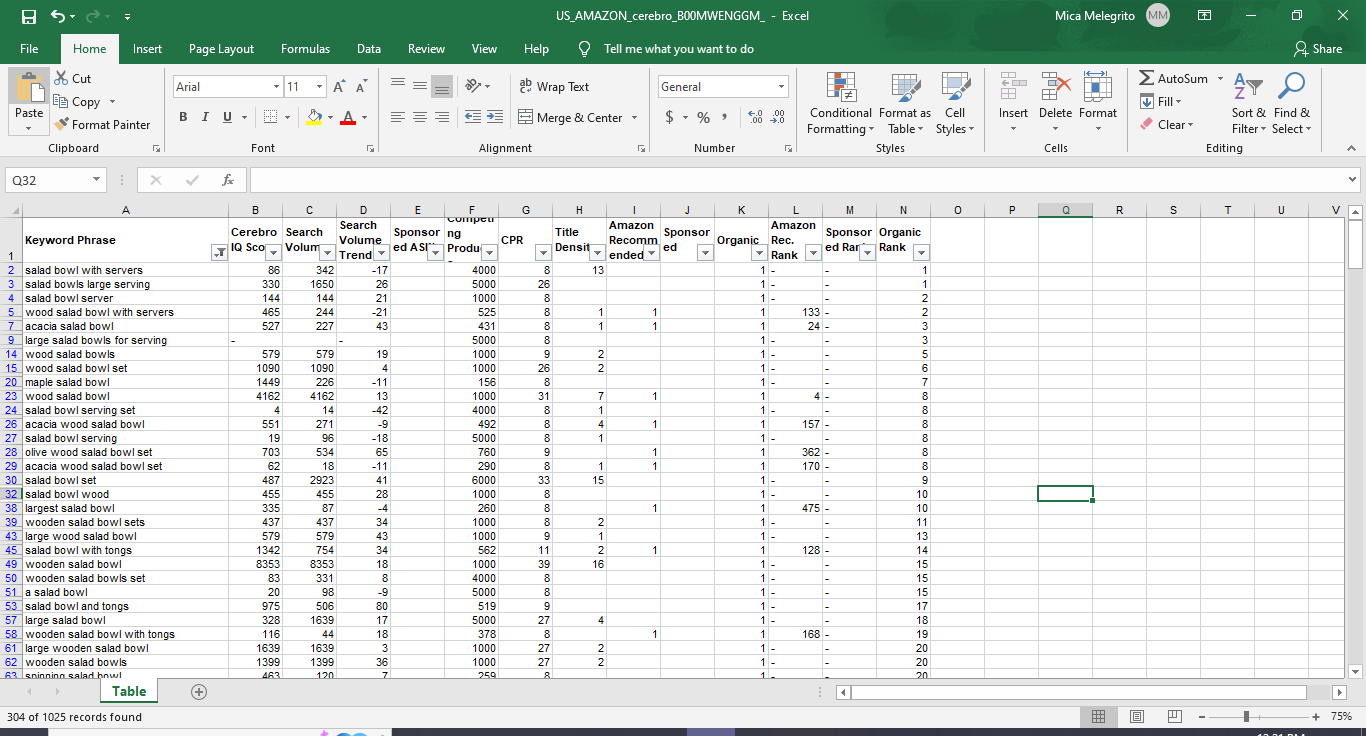Click the Insert Function fx icon
This screenshot has width=1366, height=736.
[x=228, y=180]
